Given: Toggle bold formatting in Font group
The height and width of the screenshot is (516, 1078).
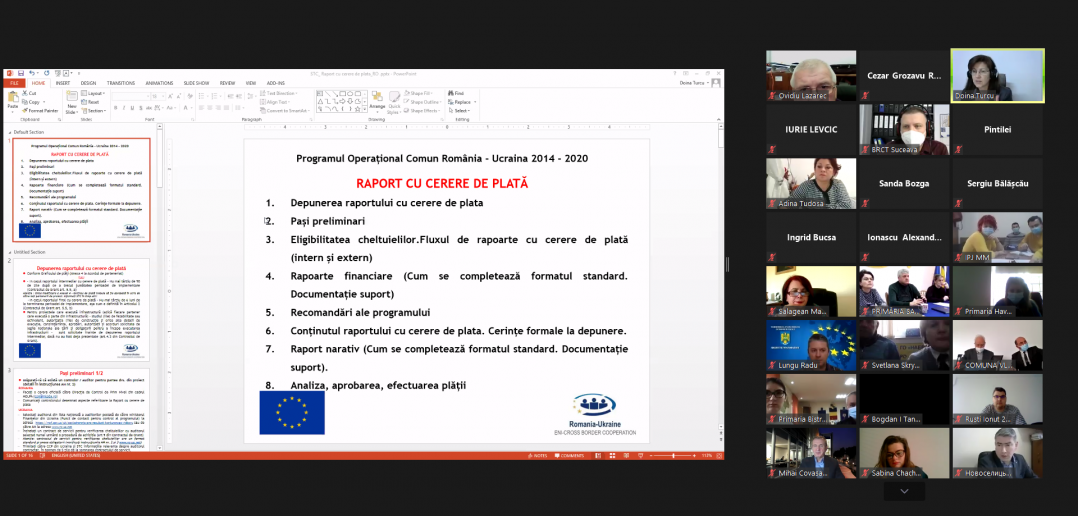Looking at the screenshot, I should tap(115, 108).
